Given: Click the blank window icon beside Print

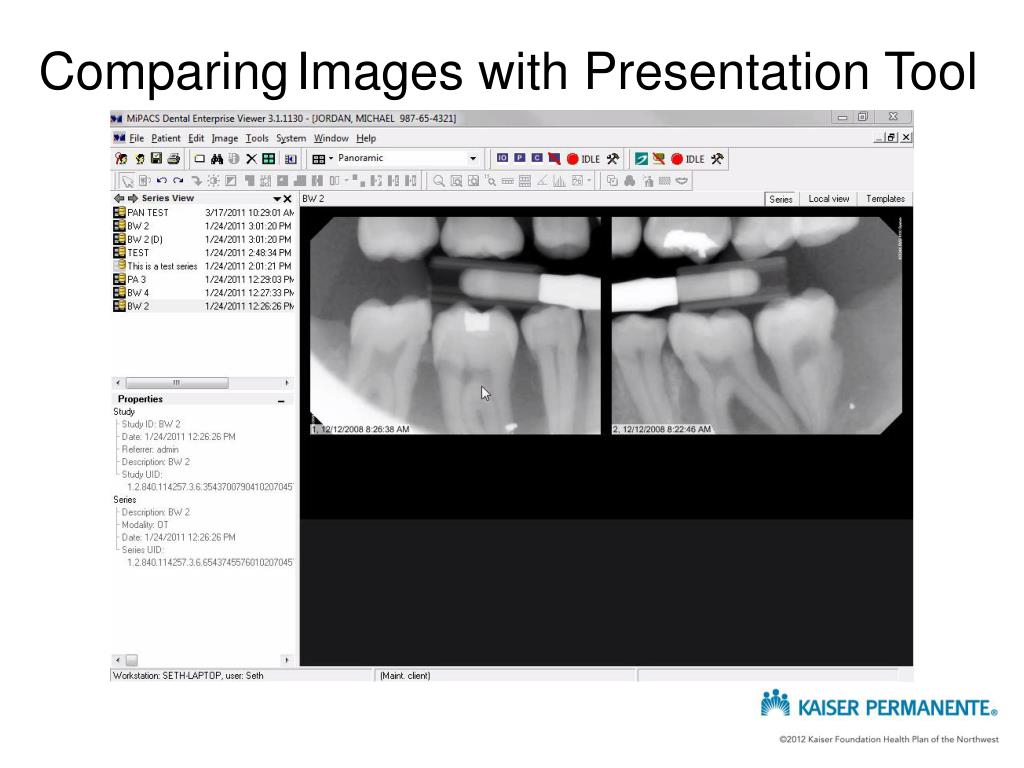Looking at the screenshot, I should [x=200, y=159].
